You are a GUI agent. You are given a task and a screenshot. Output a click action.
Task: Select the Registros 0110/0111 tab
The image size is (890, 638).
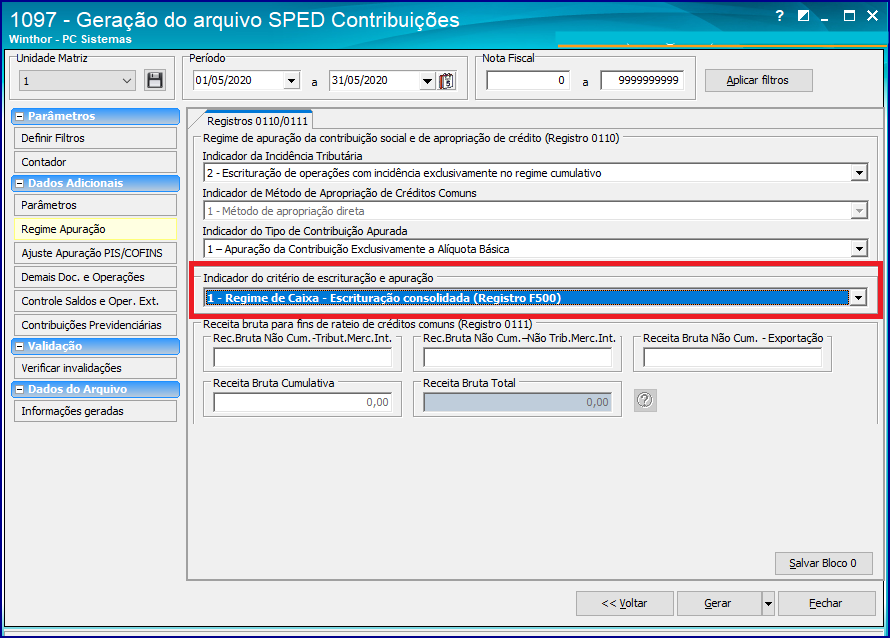coord(257,121)
